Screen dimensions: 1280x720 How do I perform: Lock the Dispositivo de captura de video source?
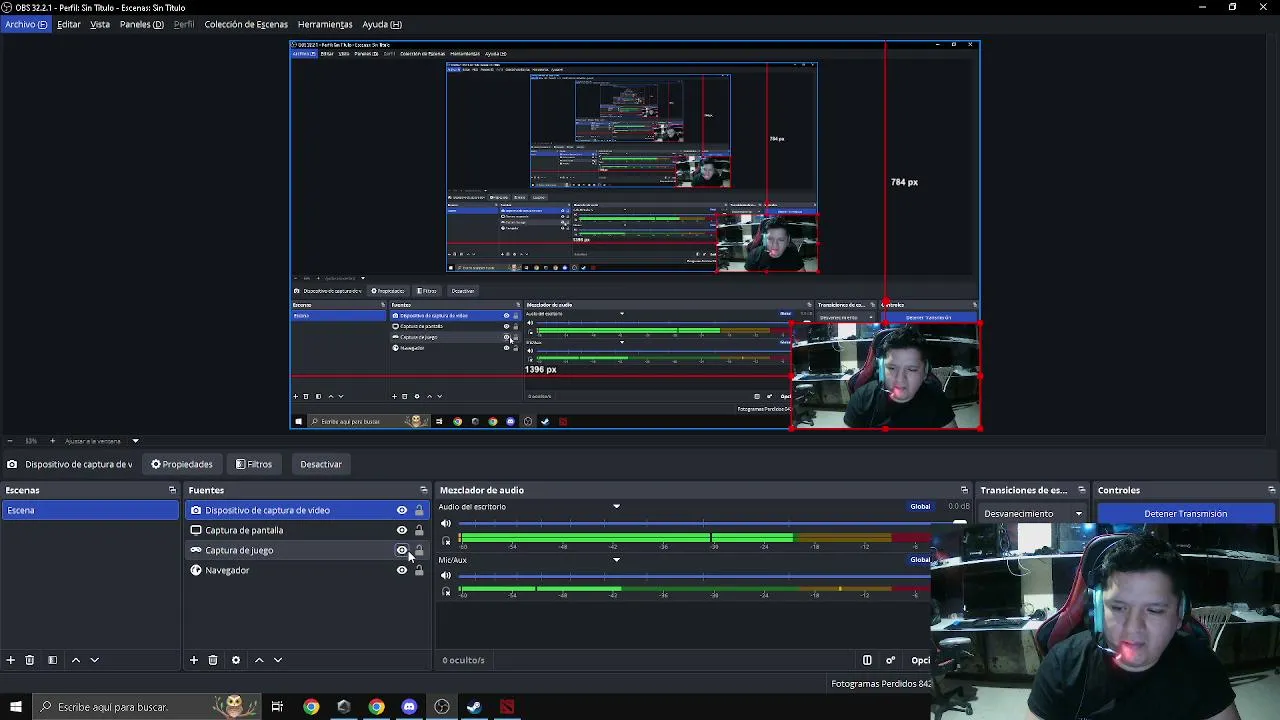click(x=419, y=510)
